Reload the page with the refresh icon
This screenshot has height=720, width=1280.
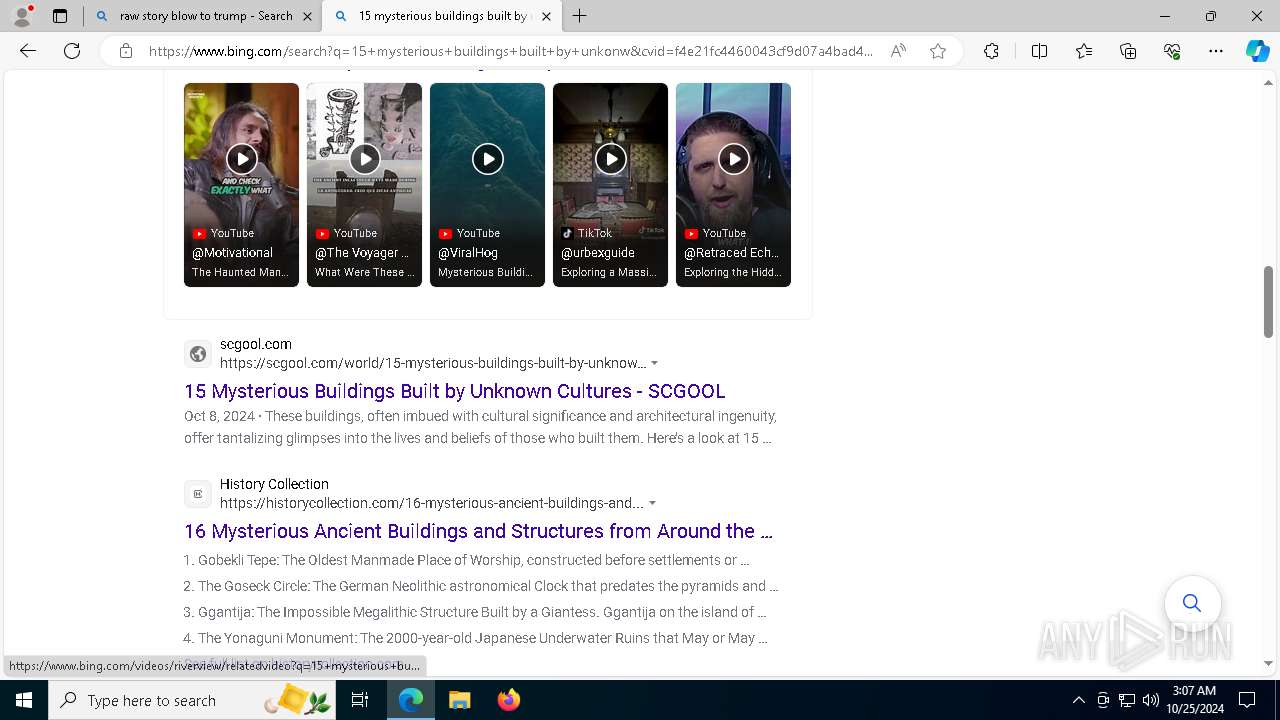pos(72,51)
